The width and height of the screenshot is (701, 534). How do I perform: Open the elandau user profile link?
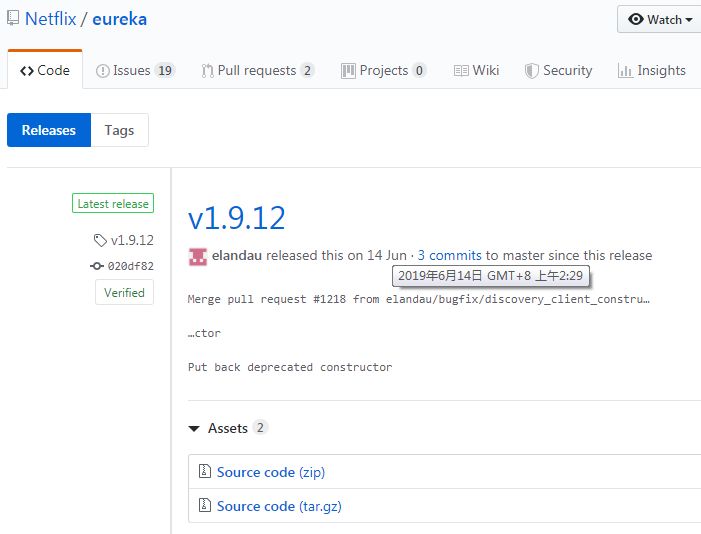click(236, 255)
